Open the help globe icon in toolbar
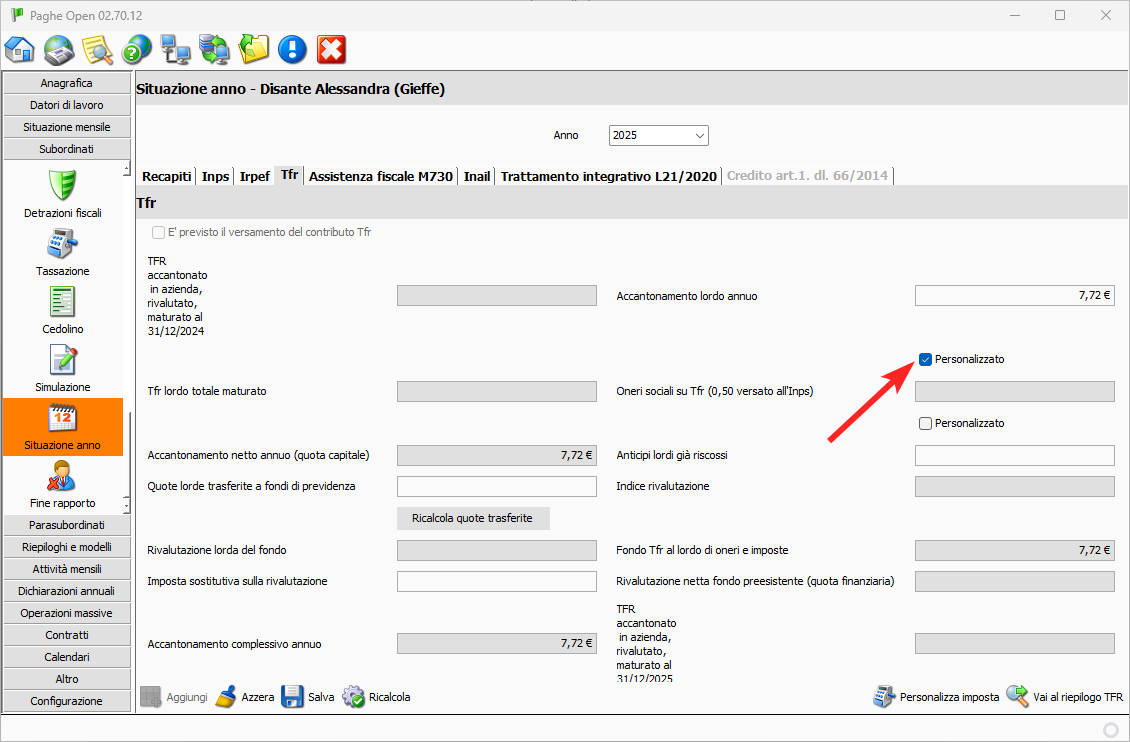The image size is (1130, 742). click(x=136, y=49)
